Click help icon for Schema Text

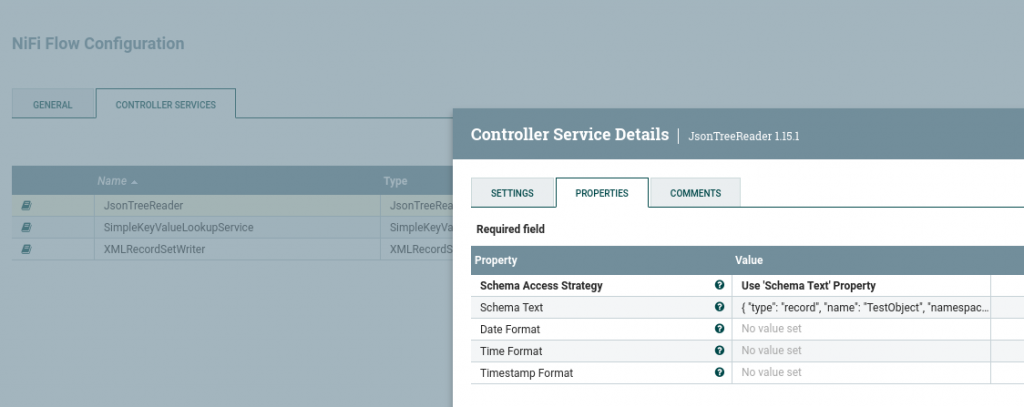click(719, 307)
